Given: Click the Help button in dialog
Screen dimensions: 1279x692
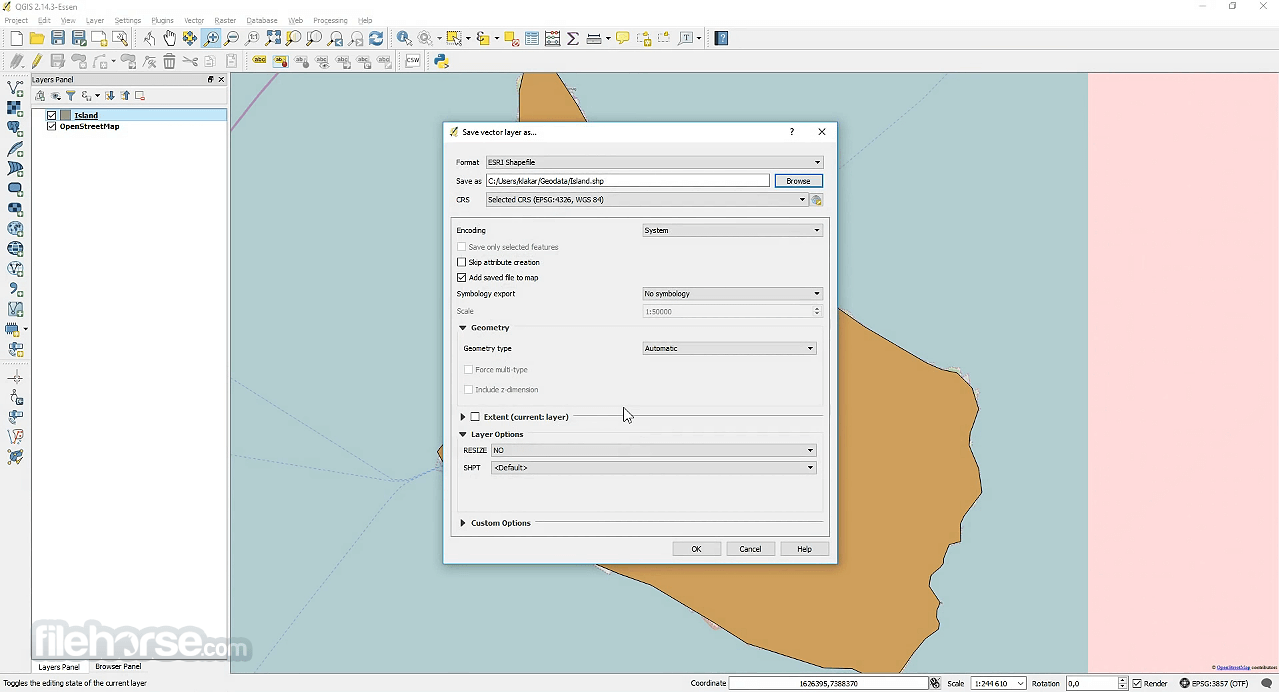Looking at the screenshot, I should 804,549.
